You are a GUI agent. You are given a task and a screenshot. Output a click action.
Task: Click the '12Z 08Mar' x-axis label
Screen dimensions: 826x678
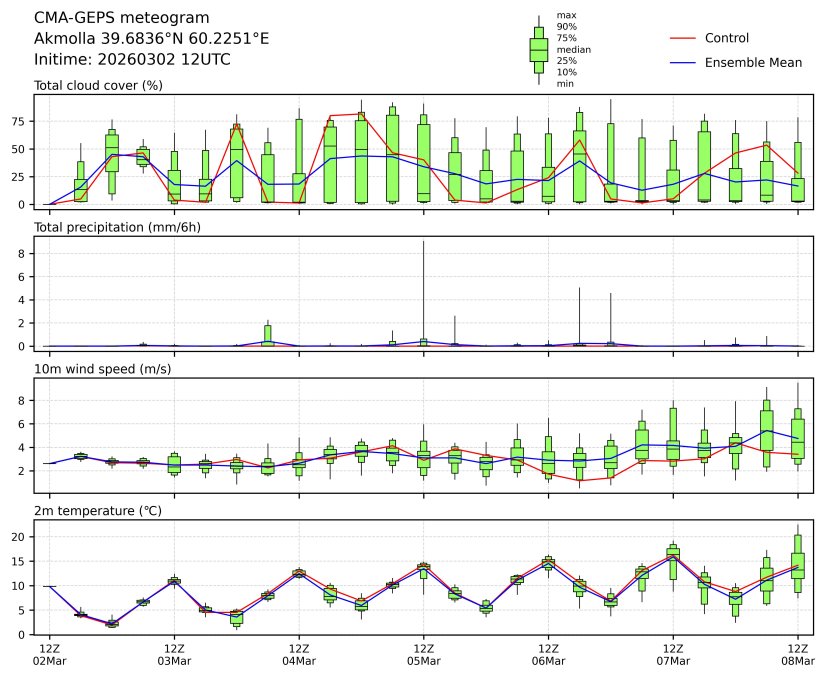(797, 655)
